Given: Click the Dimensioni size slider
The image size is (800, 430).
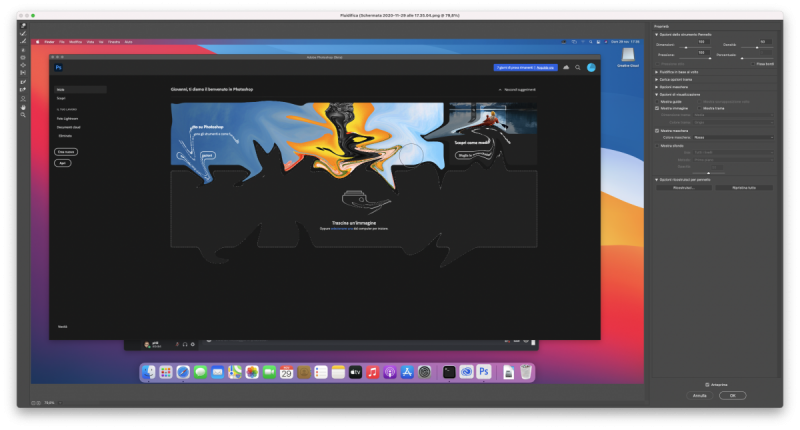Looking at the screenshot, I should coord(695,47).
